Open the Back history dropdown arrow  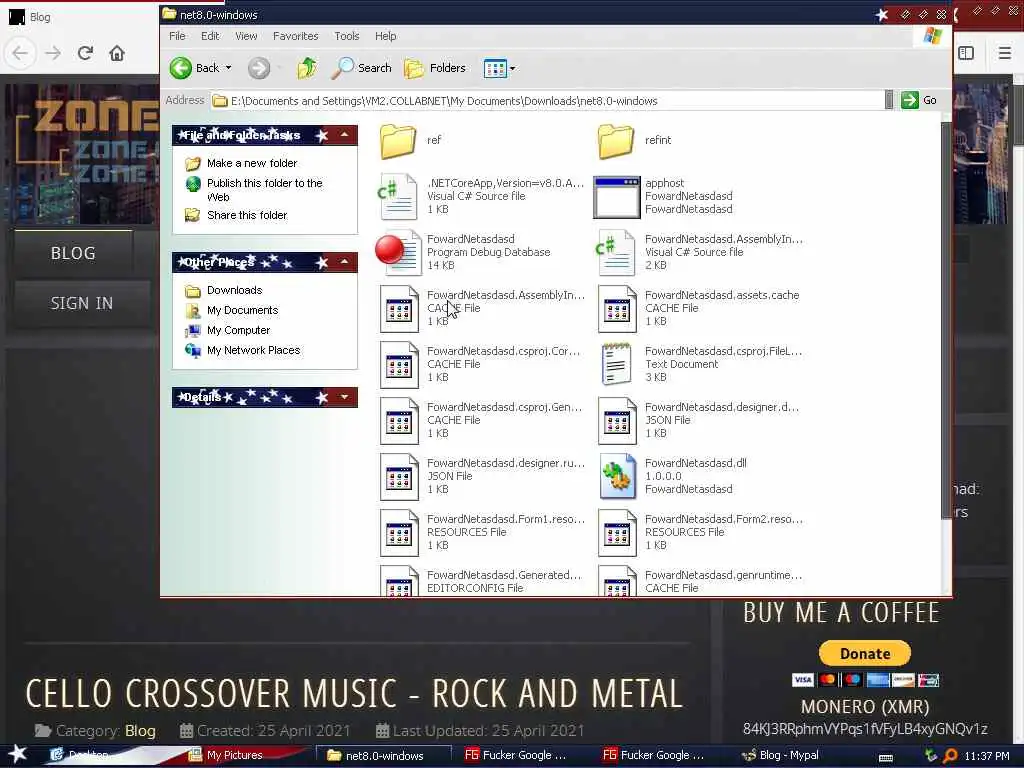click(x=229, y=68)
